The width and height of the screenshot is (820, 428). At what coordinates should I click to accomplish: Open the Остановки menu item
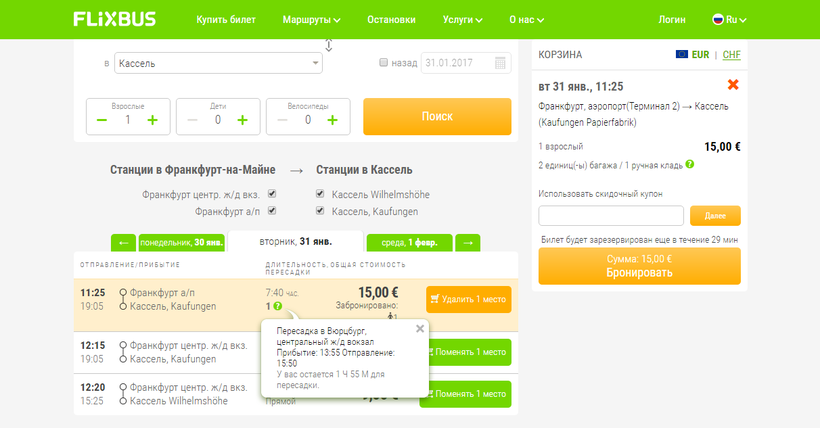391,19
